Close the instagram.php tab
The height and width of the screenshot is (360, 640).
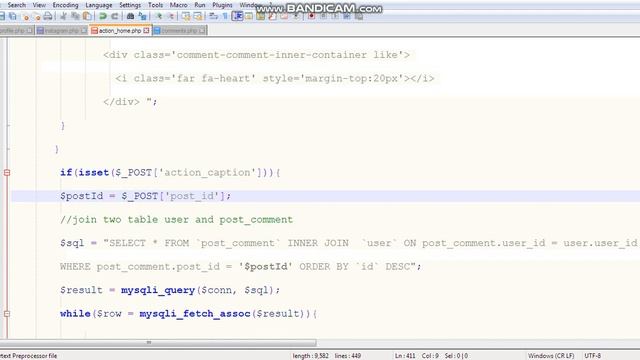coord(84,31)
